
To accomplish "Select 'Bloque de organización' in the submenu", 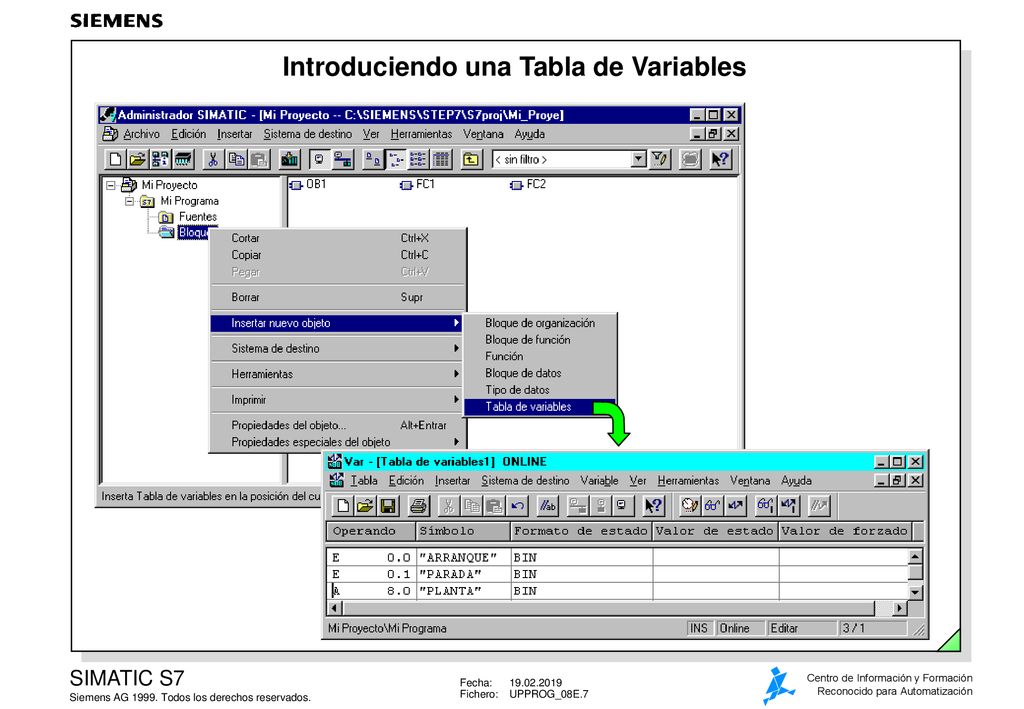I will coord(539,323).
